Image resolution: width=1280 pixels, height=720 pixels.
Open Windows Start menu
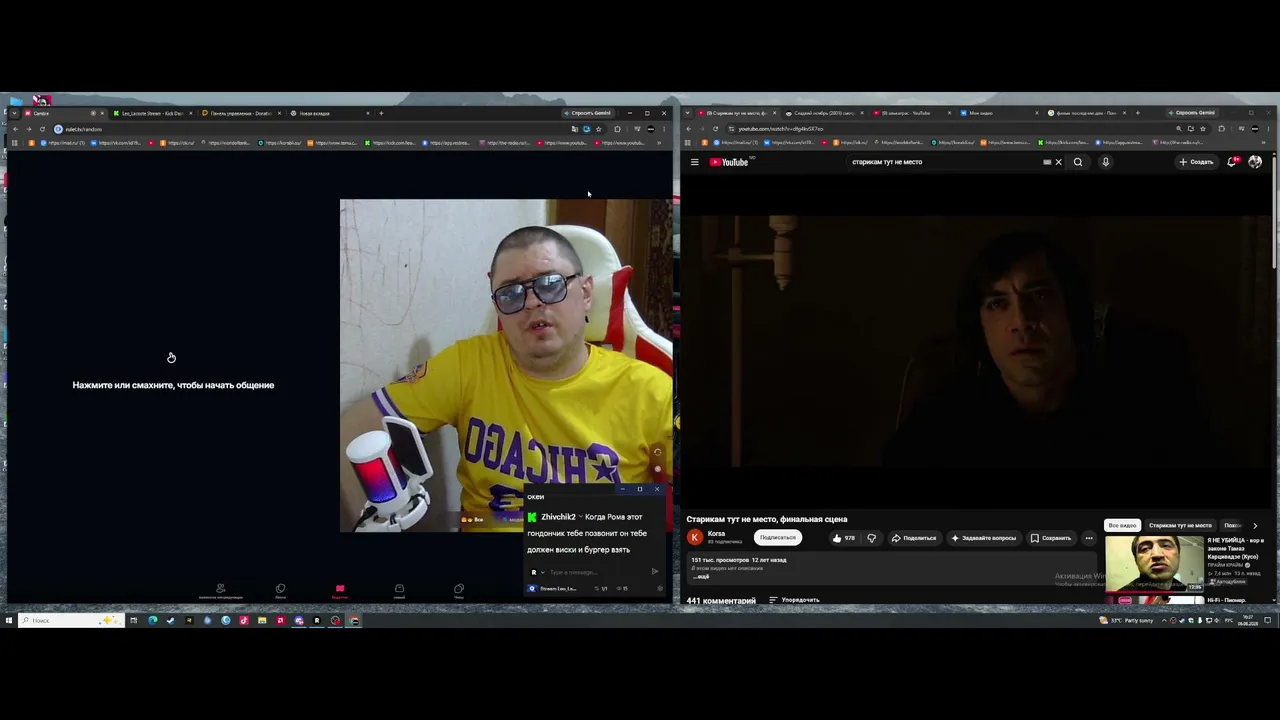pos(9,620)
